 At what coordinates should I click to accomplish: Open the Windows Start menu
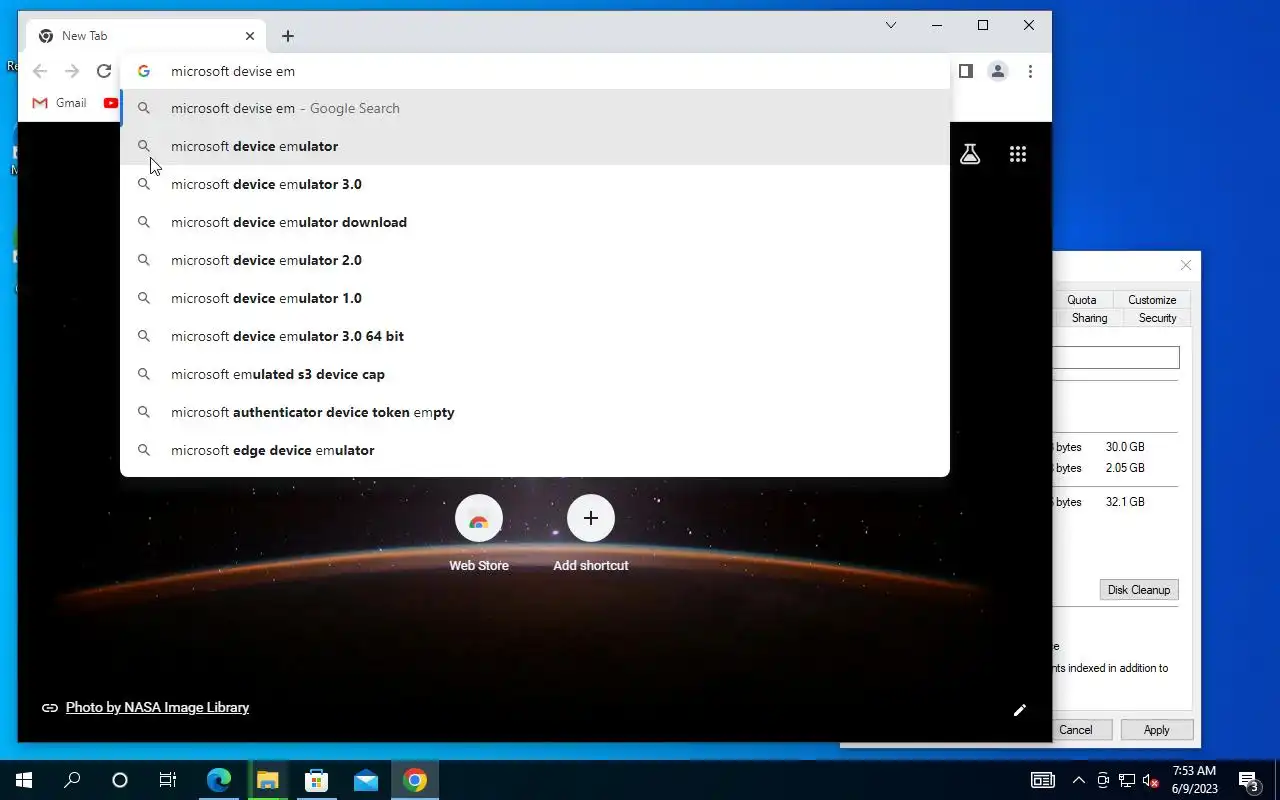(24, 780)
